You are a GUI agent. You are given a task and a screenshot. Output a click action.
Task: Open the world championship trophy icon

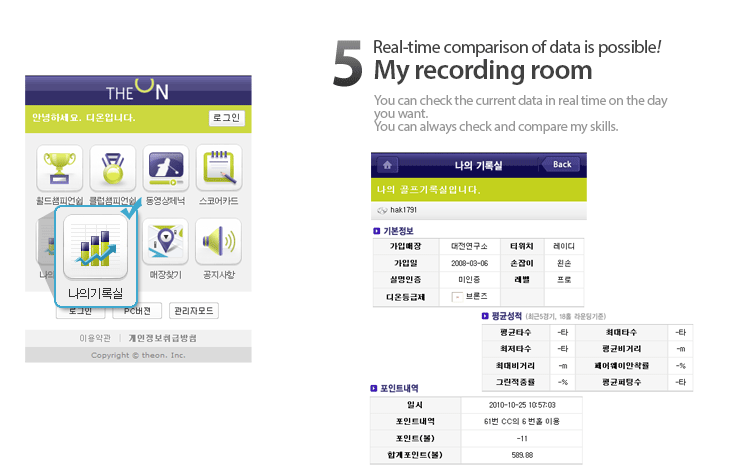59,168
